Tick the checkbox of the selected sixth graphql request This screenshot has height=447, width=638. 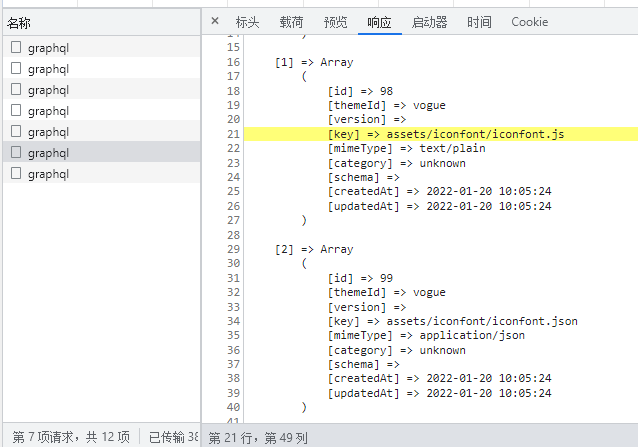tap(16, 152)
